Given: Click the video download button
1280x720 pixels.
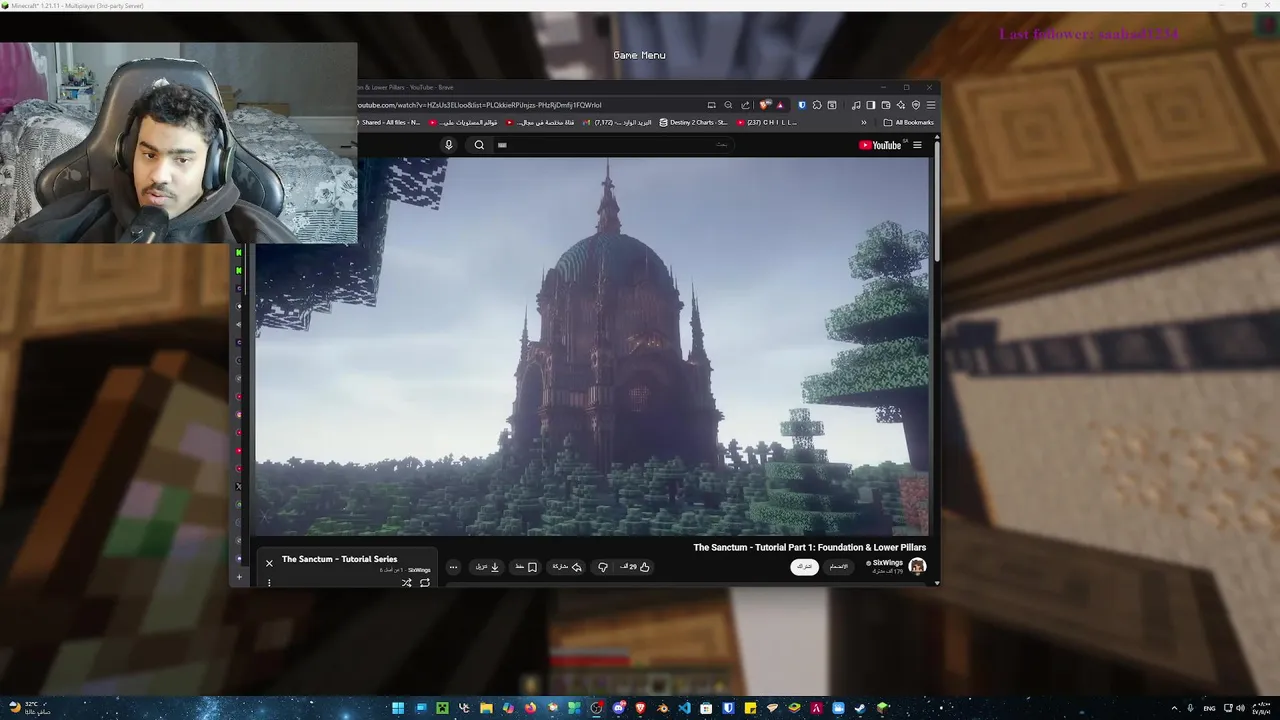Looking at the screenshot, I should 488,567.
